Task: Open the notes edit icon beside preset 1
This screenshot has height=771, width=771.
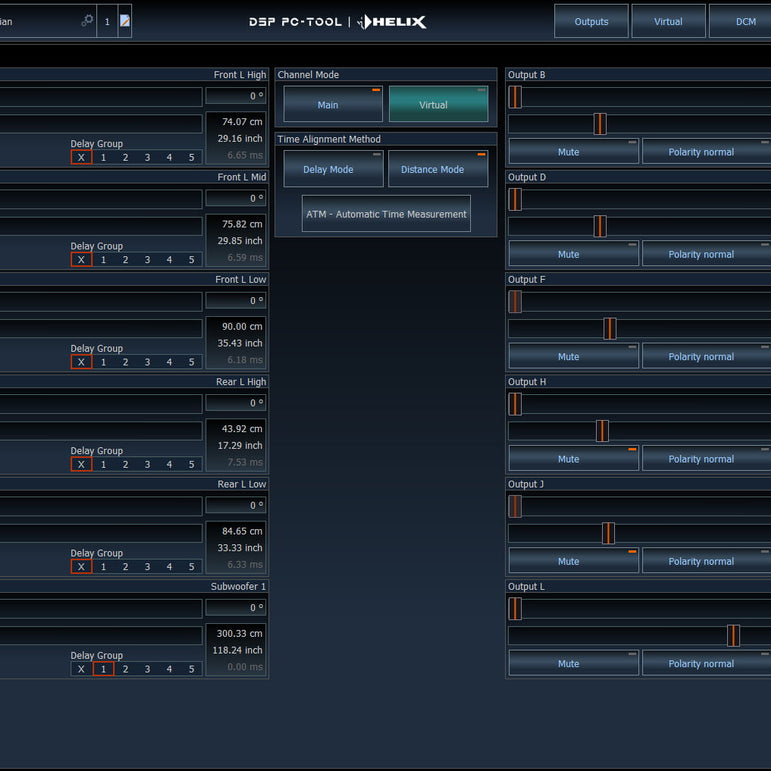Action: pyautogui.click(x=125, y=20)
